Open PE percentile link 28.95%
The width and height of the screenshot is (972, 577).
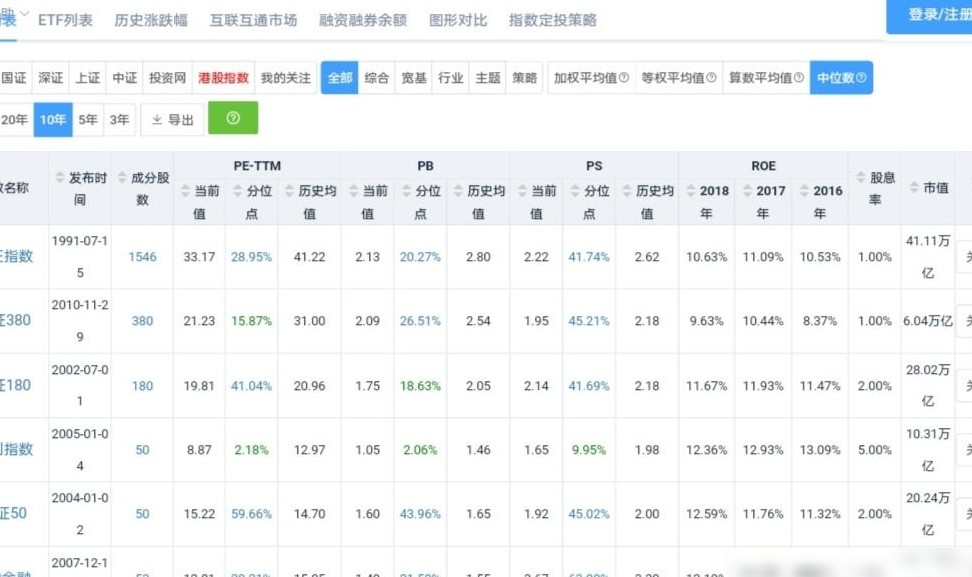pos(252,257)
